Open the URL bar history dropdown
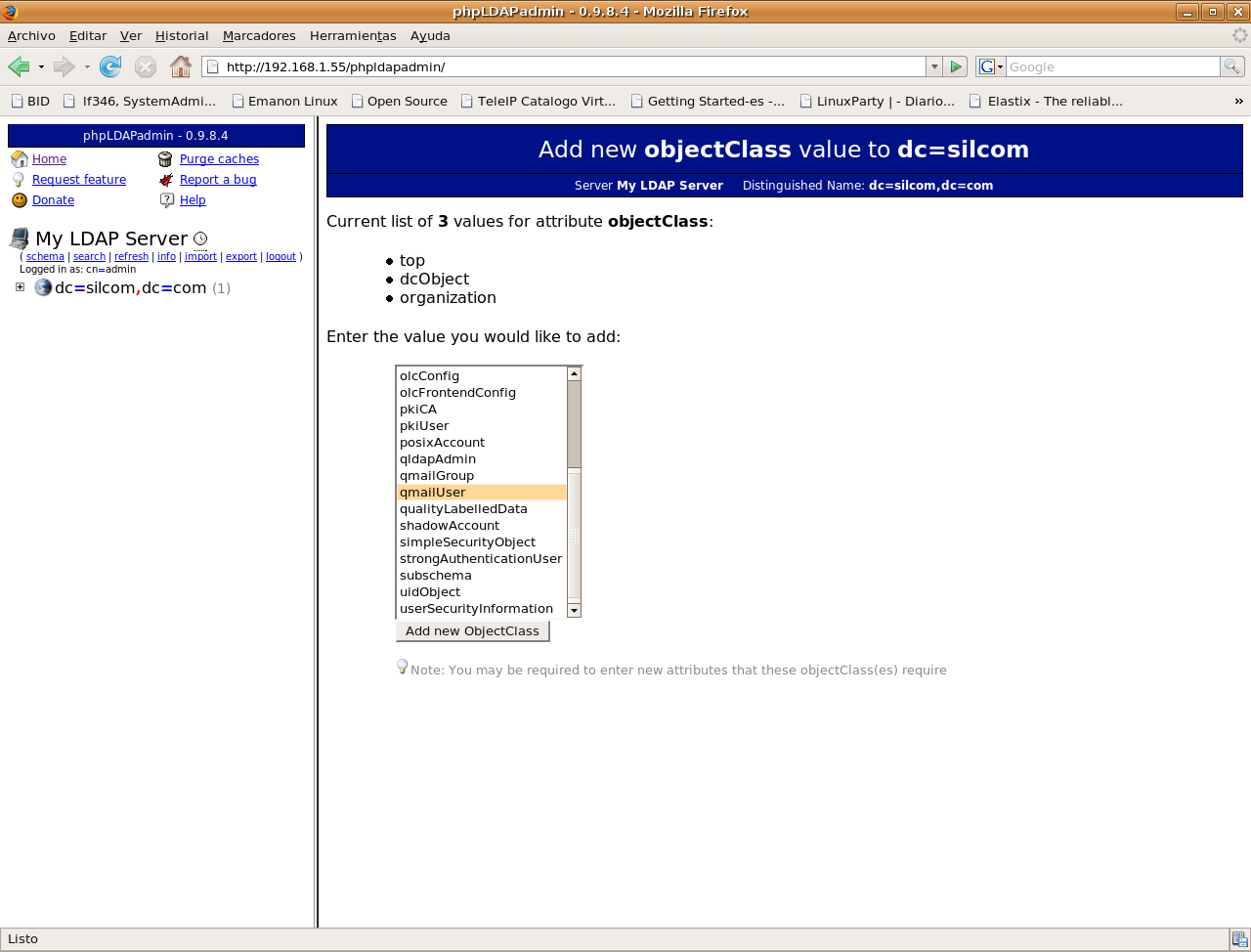1251x952 pixels. point(934,66)
